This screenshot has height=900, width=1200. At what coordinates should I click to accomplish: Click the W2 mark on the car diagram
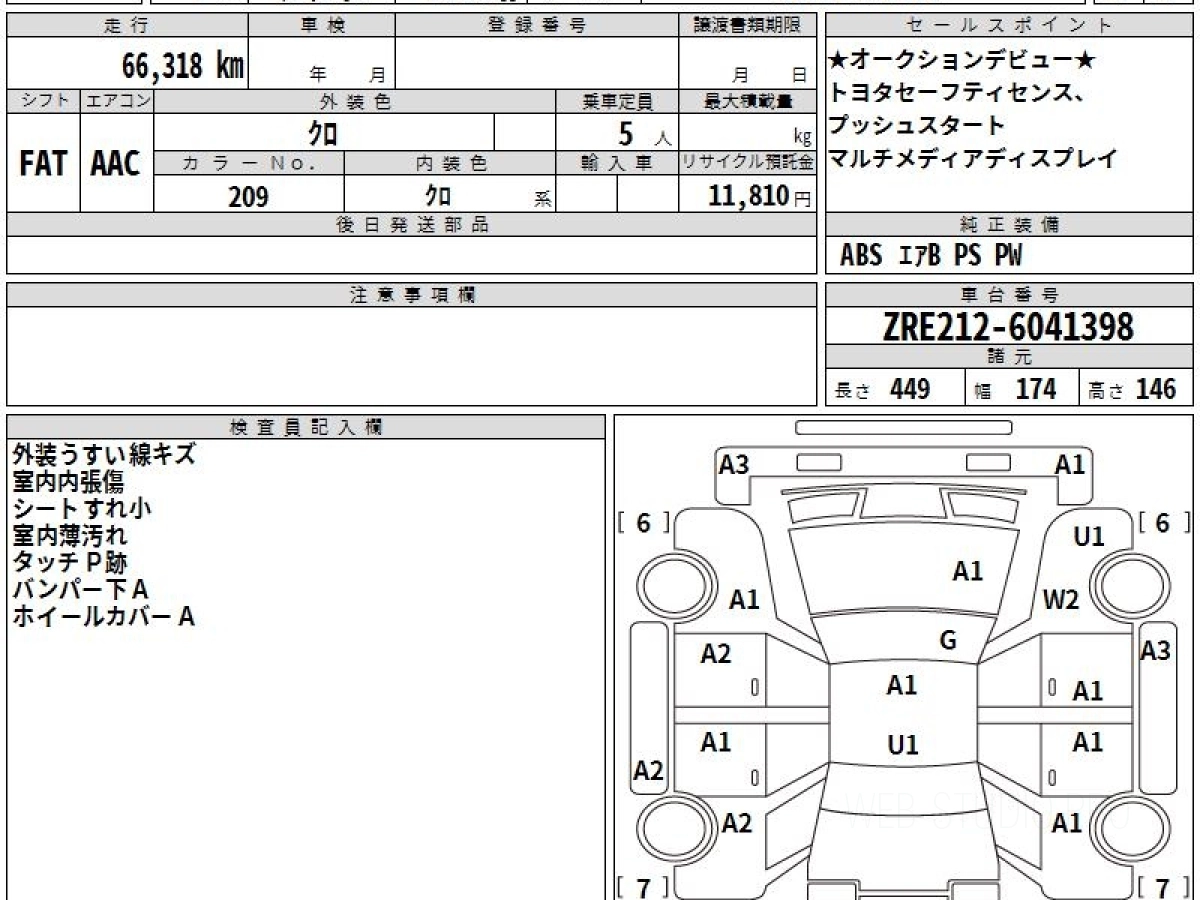tap(1061, 600)
